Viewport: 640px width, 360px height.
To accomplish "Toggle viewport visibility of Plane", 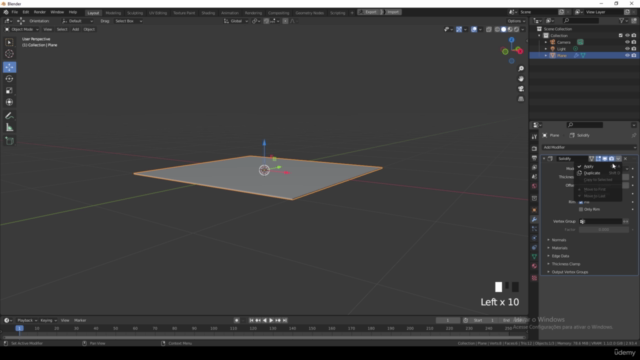I will [x=627, y=55].
